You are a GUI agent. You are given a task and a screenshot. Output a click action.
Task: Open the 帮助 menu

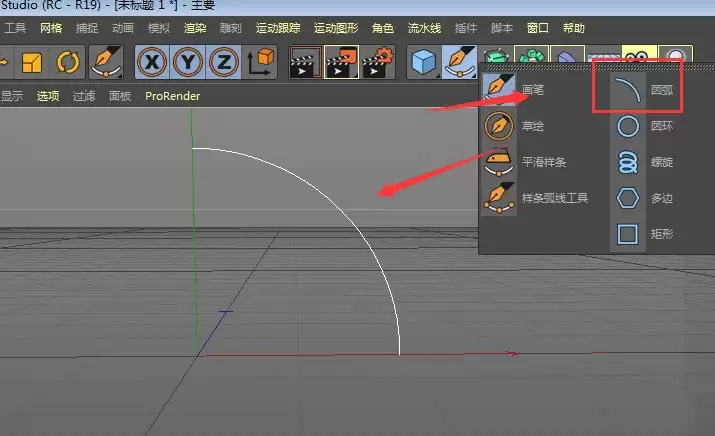pos(574,28)
